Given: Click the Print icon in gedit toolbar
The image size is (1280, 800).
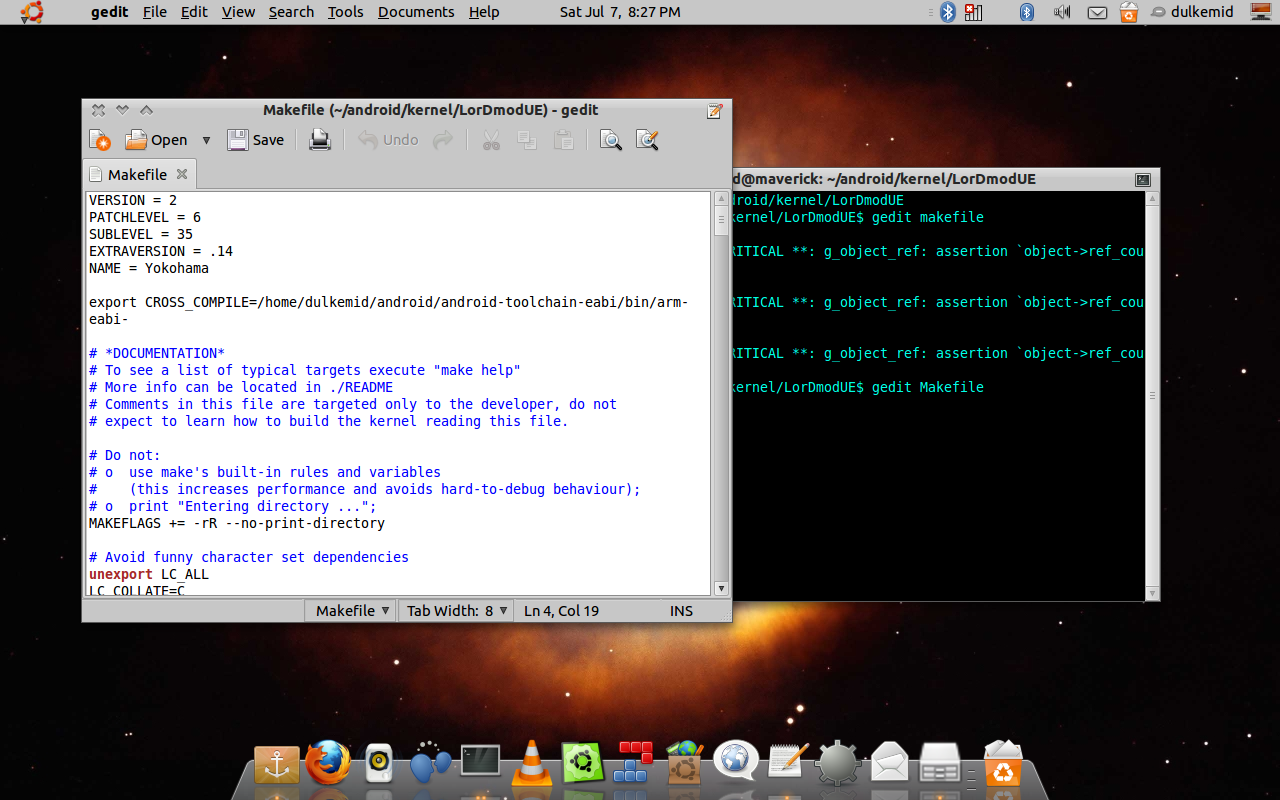Looking at the screenshot, I should pos(320,140).
